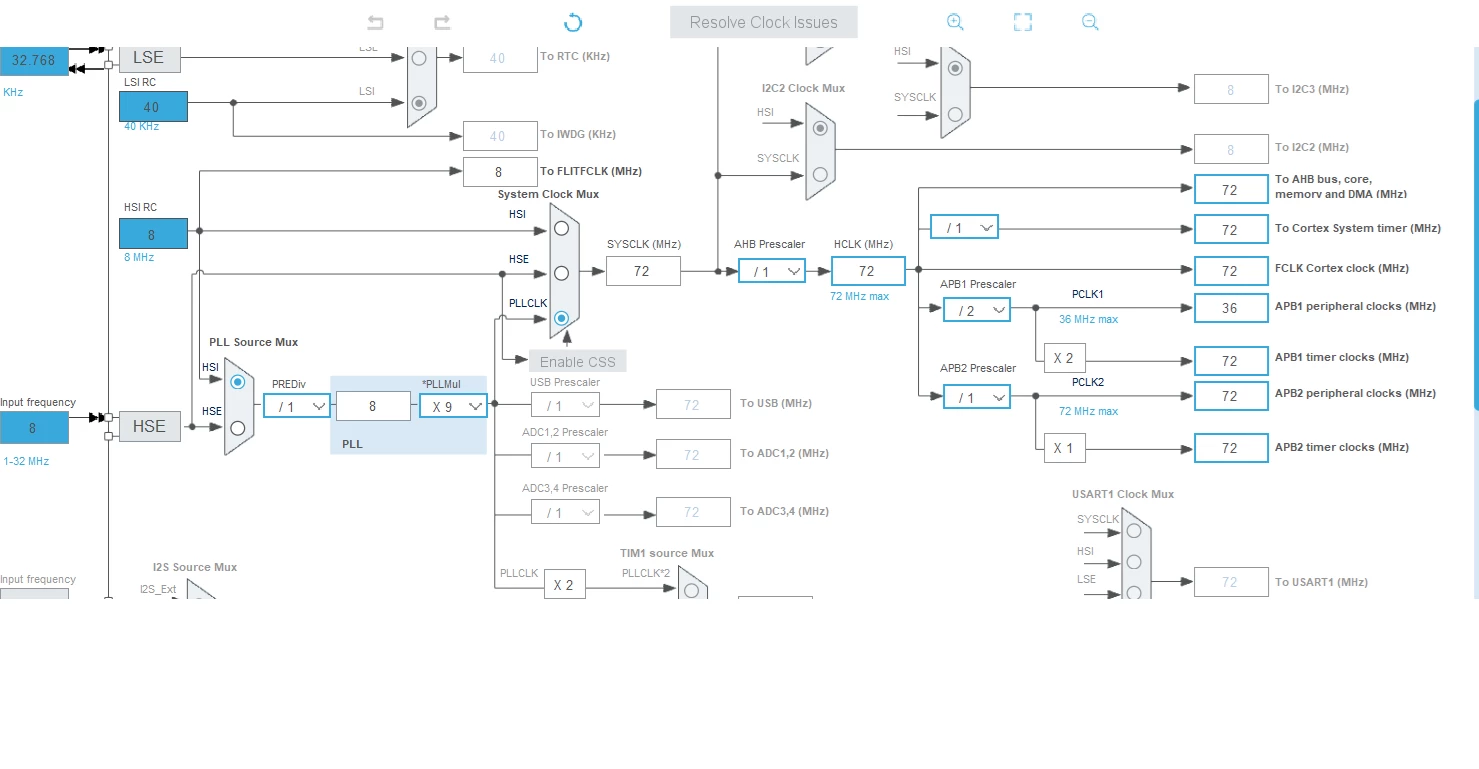Click the '72 MHz max' HCLK note
The height and width of the screenshot is (769, 1479).
click(859, 296)
